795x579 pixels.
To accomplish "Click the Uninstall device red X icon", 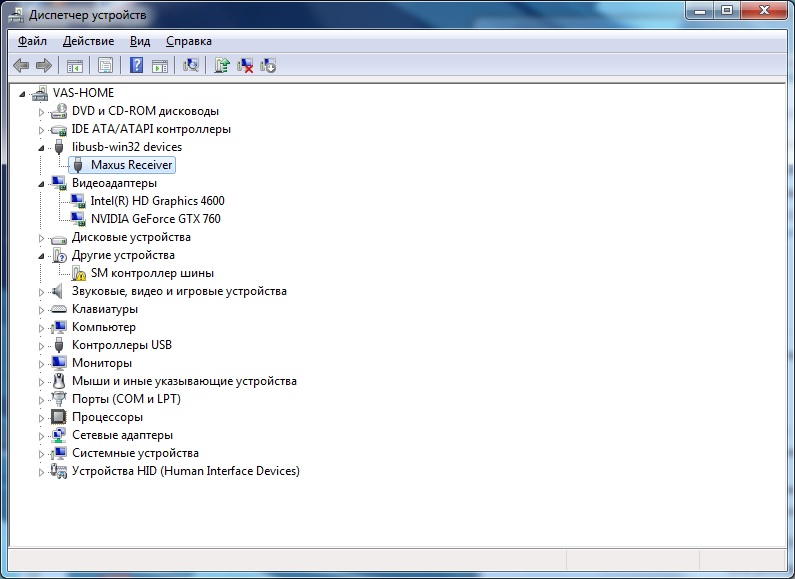I will point(245,65).
